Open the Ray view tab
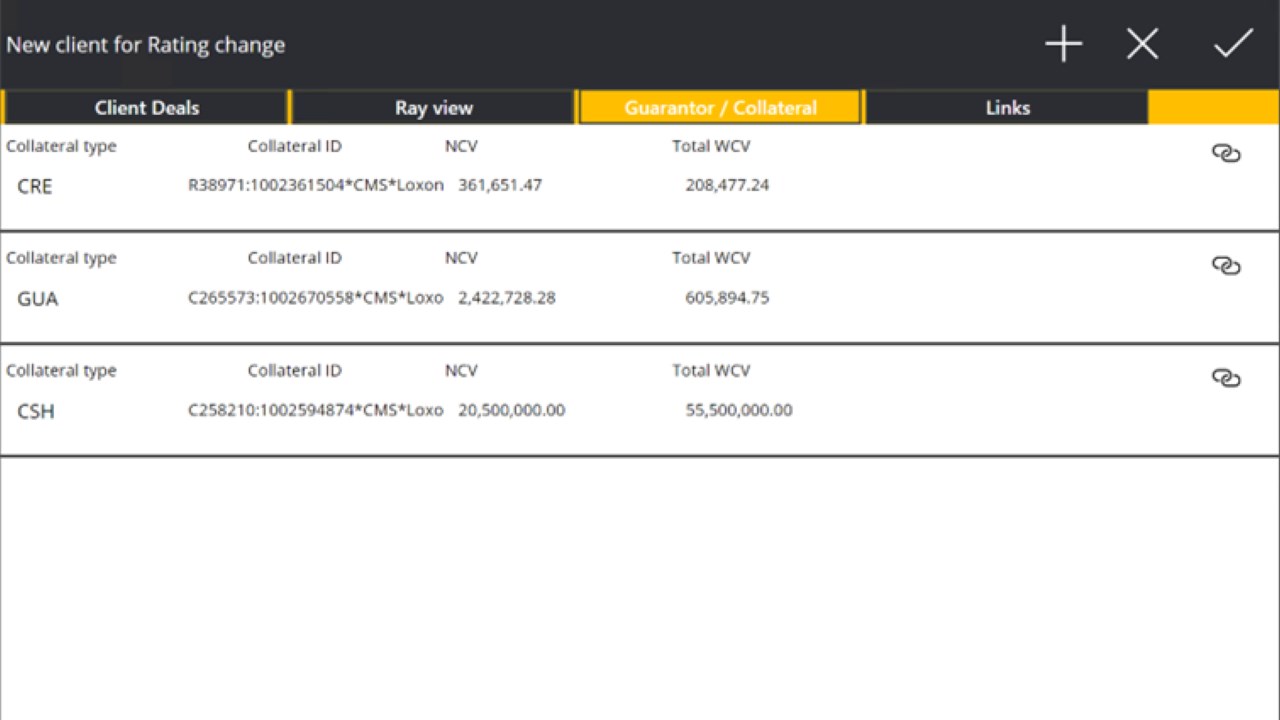 coord(433,108)
